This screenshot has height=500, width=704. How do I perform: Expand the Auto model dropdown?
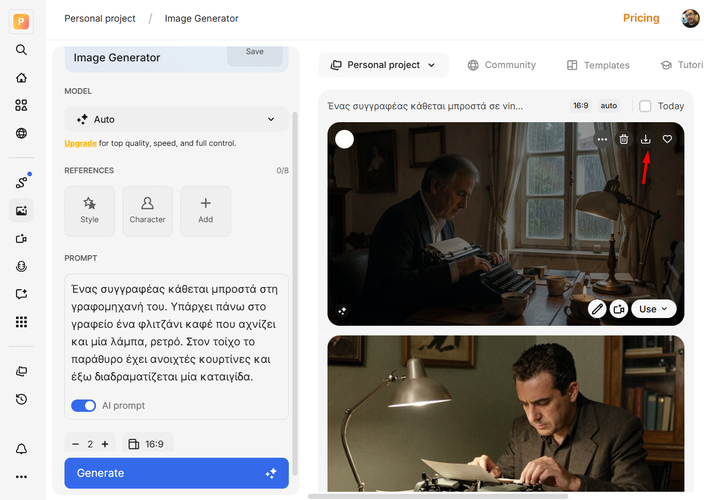(176, 120)
